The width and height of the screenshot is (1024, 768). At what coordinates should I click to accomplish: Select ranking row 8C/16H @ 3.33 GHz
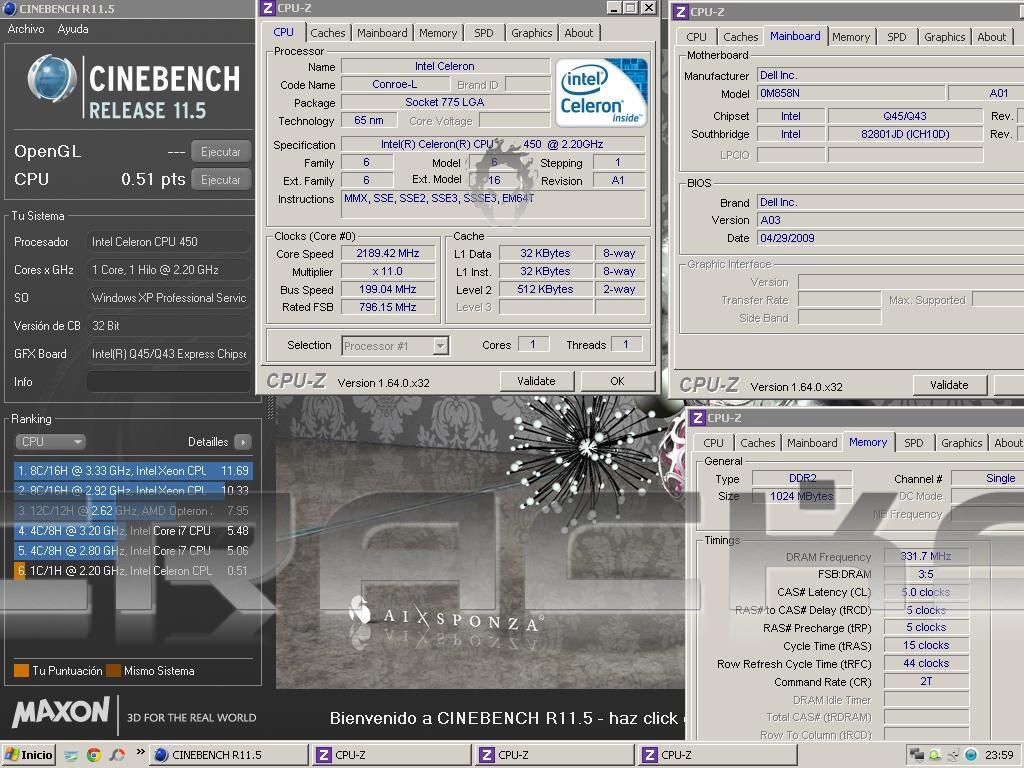click(x=133, y=471)
